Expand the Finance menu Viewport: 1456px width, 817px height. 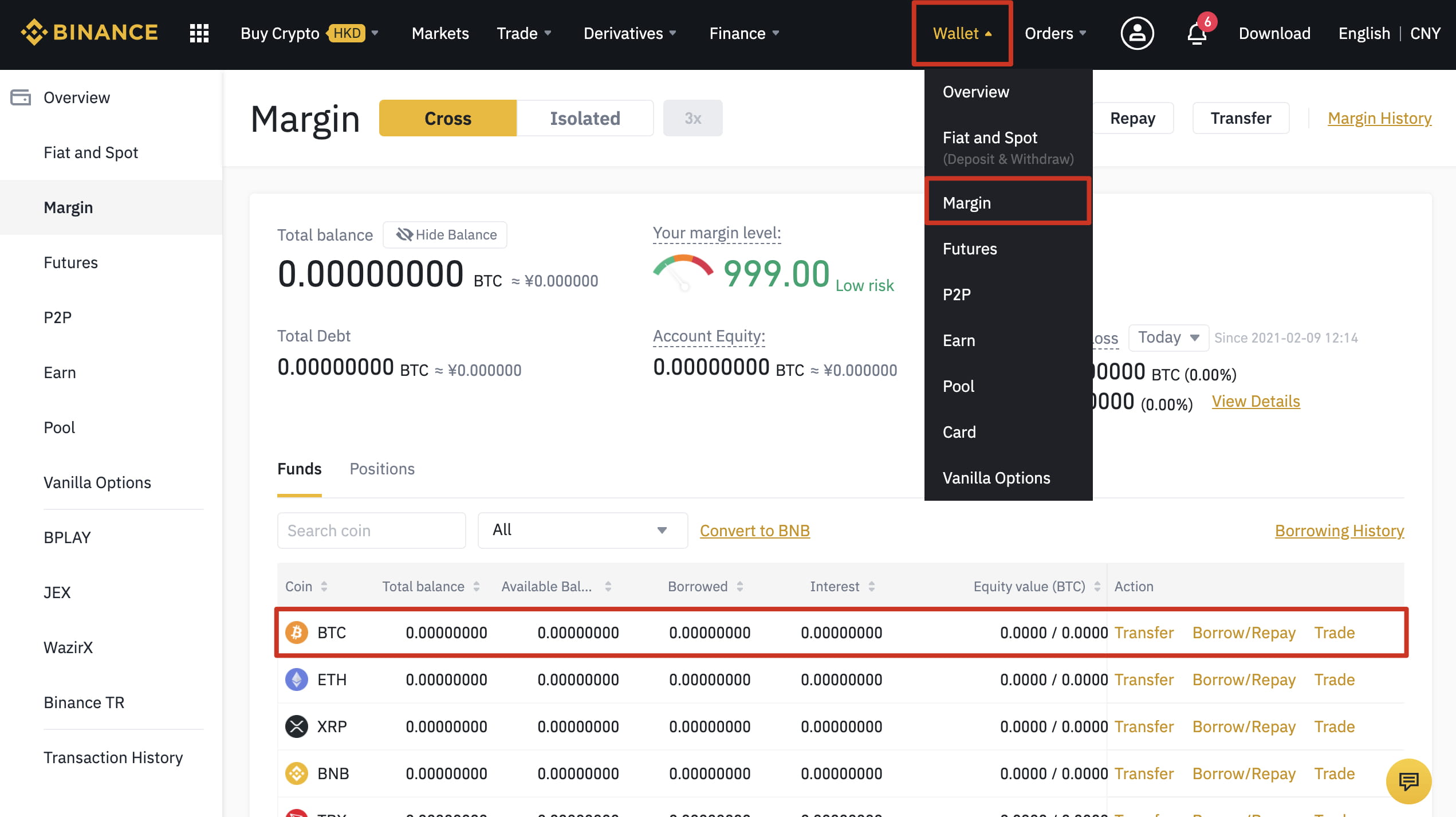(745, 33)
